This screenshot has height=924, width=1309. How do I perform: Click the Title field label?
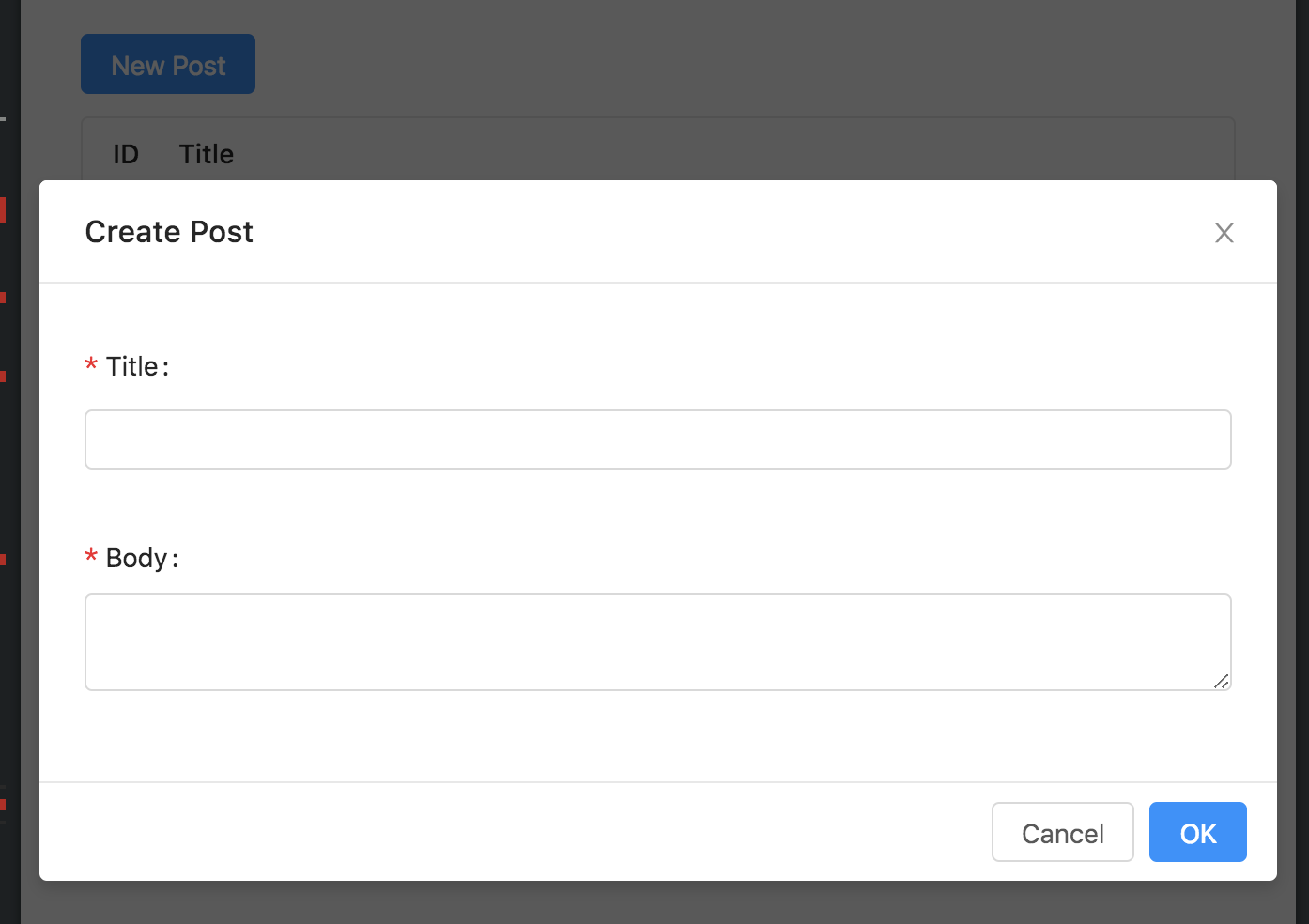132,366
